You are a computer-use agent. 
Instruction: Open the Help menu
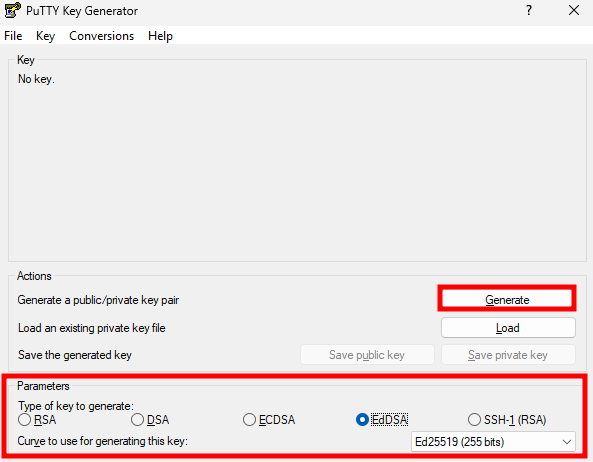[160, 36]
